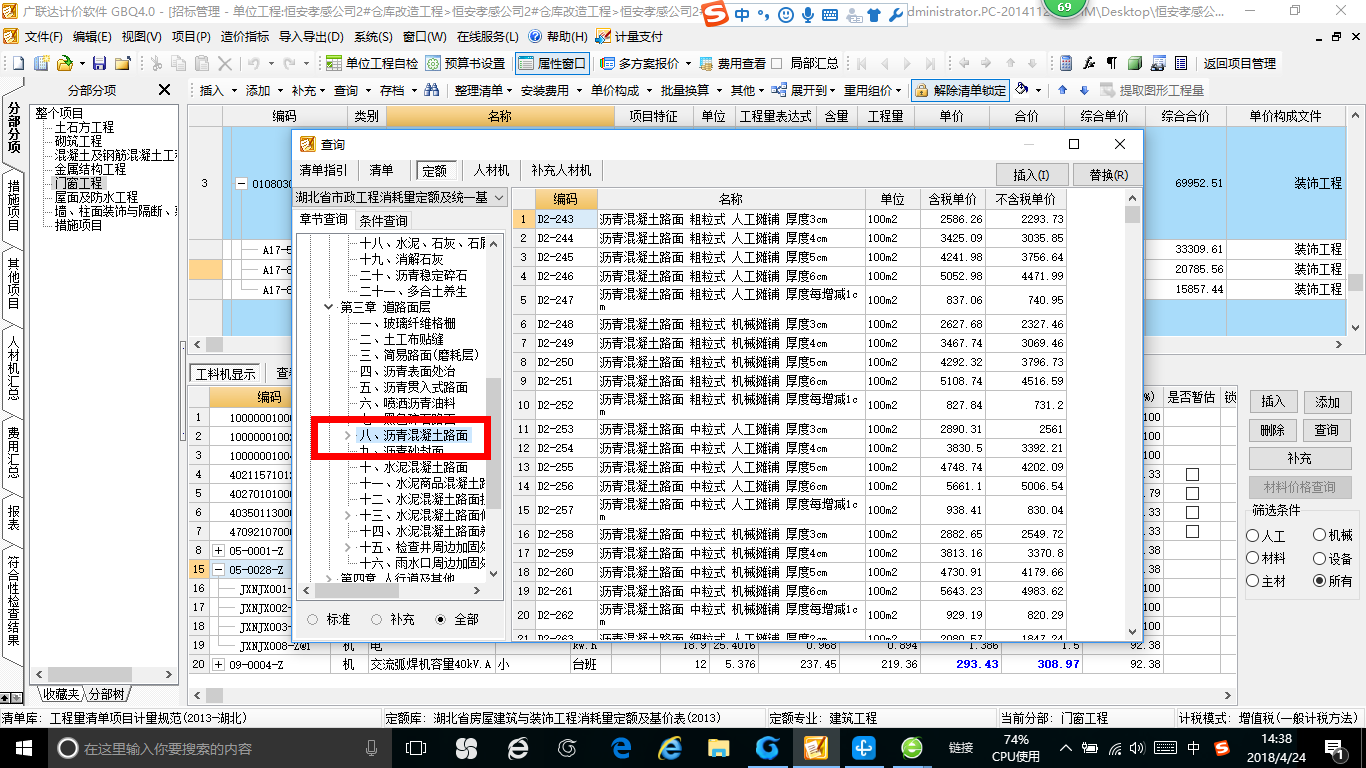The height and width of the screenshot is (768, 1366).
Task: Click the green 3D cube icon
Action: coord(1135,63)
